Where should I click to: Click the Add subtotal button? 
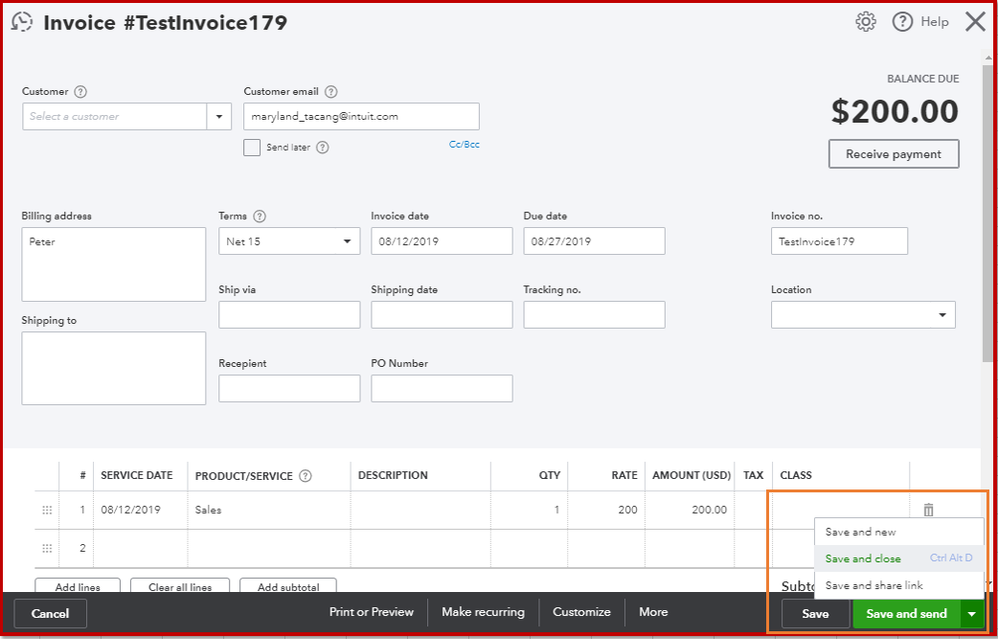click(288, 586)
